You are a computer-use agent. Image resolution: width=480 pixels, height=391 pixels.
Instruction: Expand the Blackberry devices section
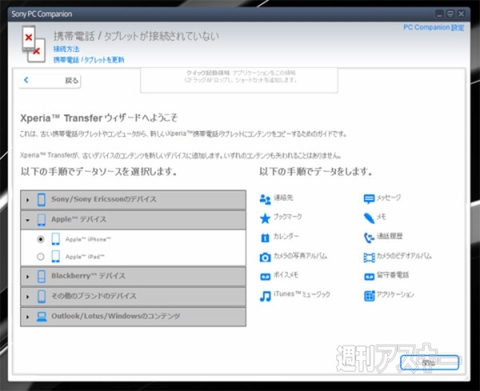28,277
